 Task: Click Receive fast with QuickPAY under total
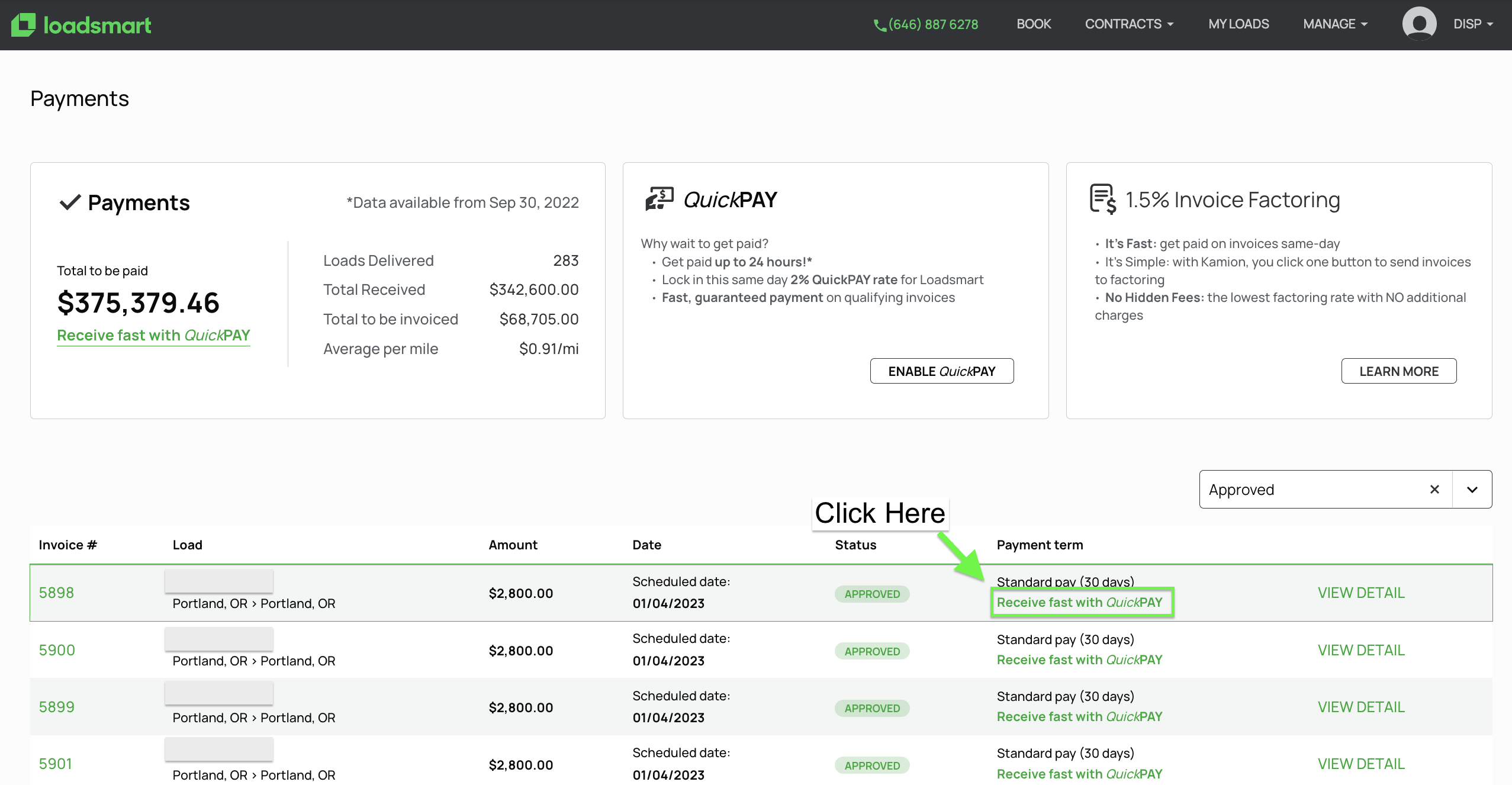tap(153, 335)
